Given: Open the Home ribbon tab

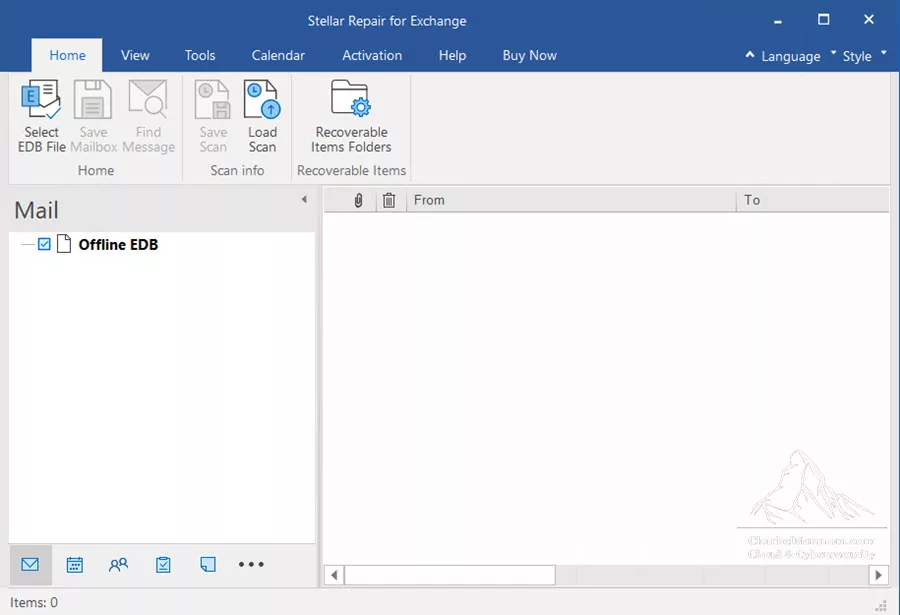Looking at the screenshot, I should coord(67,55).
